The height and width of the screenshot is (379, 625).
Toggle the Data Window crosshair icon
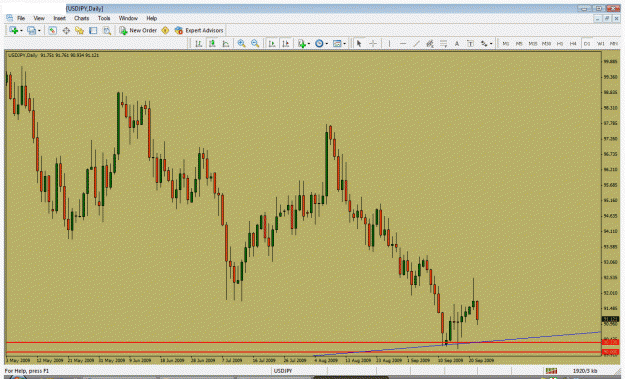point(66,30)
